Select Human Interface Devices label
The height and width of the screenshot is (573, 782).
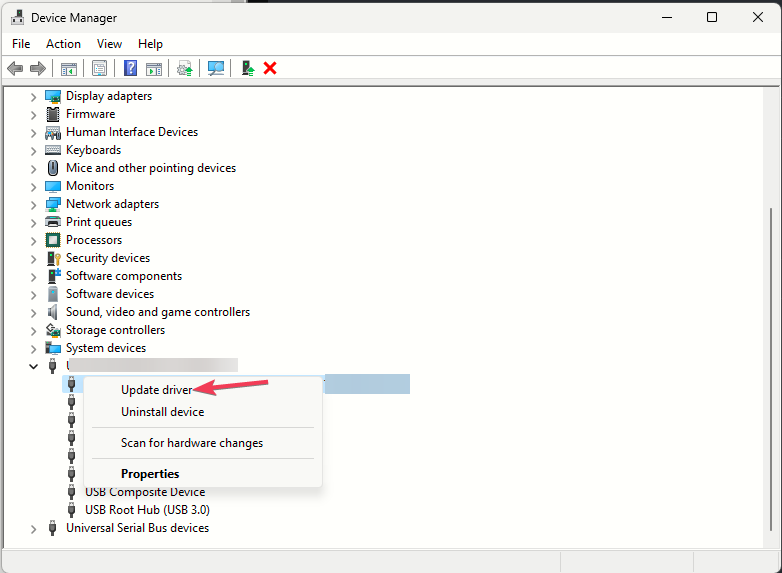pos(132,132)
